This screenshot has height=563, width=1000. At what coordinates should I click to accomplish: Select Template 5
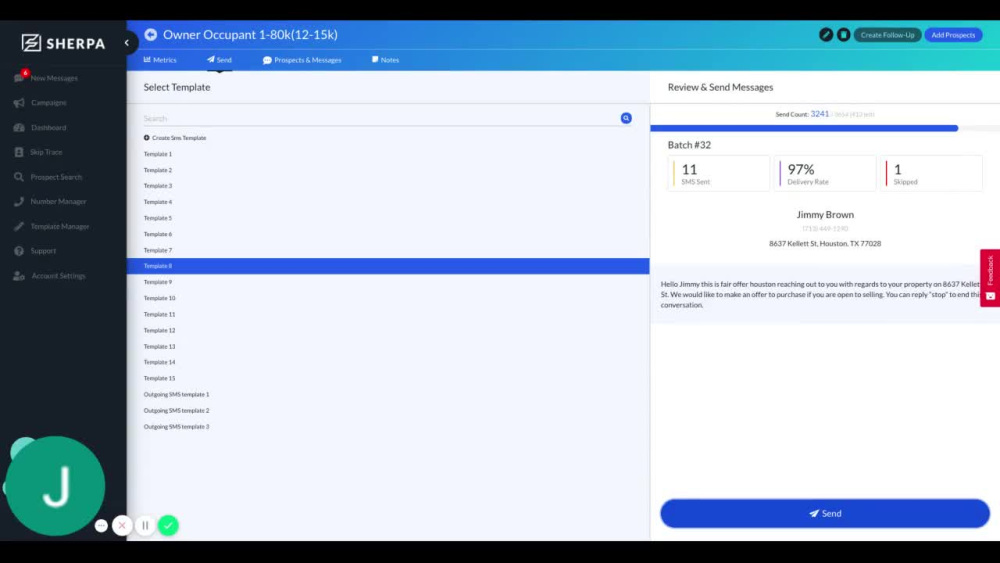(x=158, y=218)
